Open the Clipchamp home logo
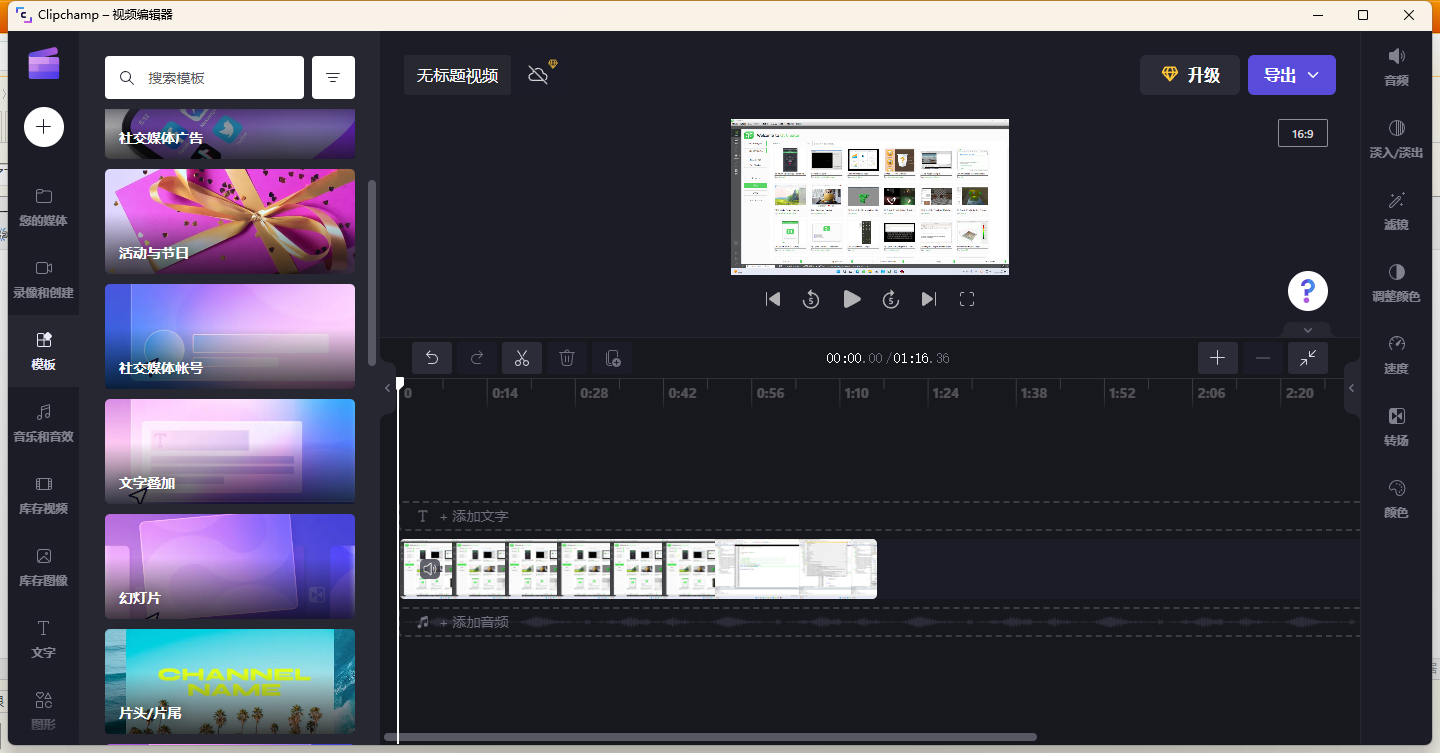Image resolution: width=1440 pixels, height=753 pixels. click(44, 63)
